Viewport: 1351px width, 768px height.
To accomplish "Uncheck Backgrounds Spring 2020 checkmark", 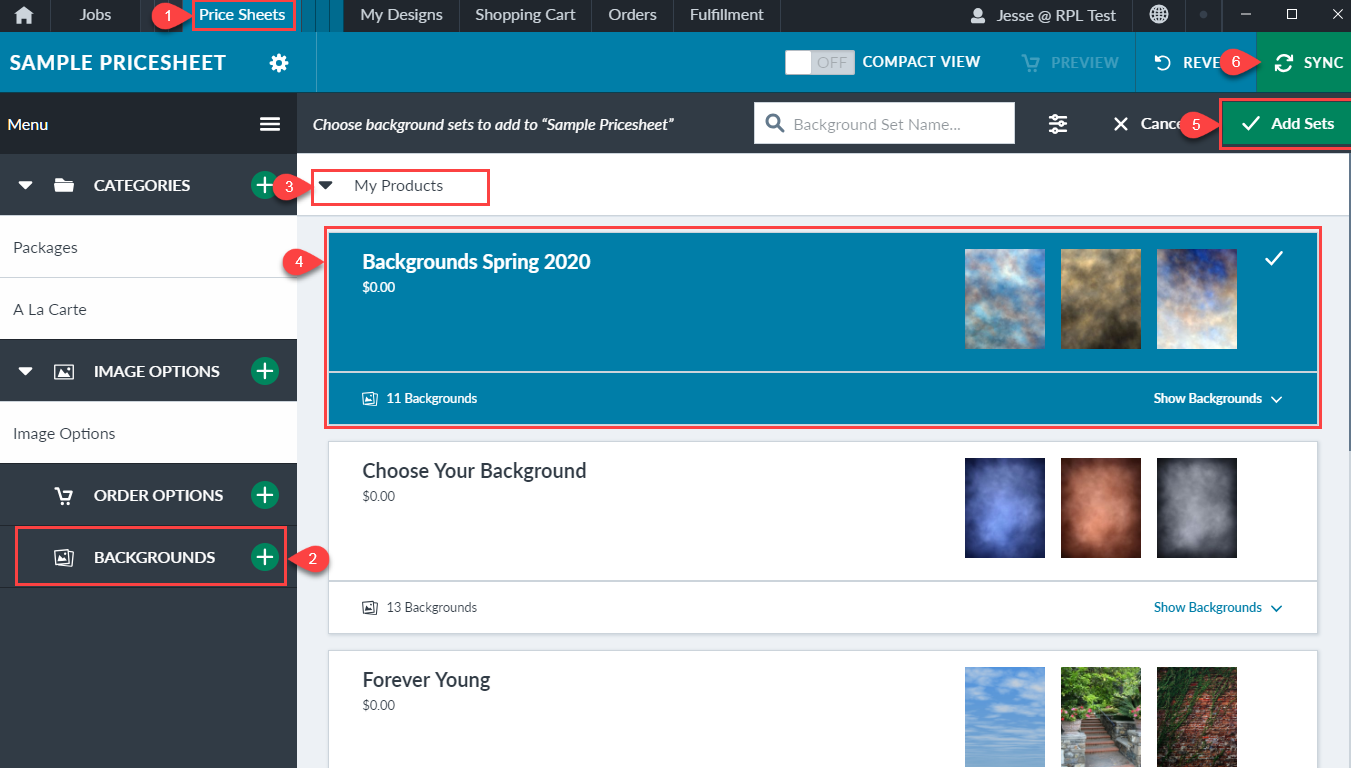I will 1273,259.
